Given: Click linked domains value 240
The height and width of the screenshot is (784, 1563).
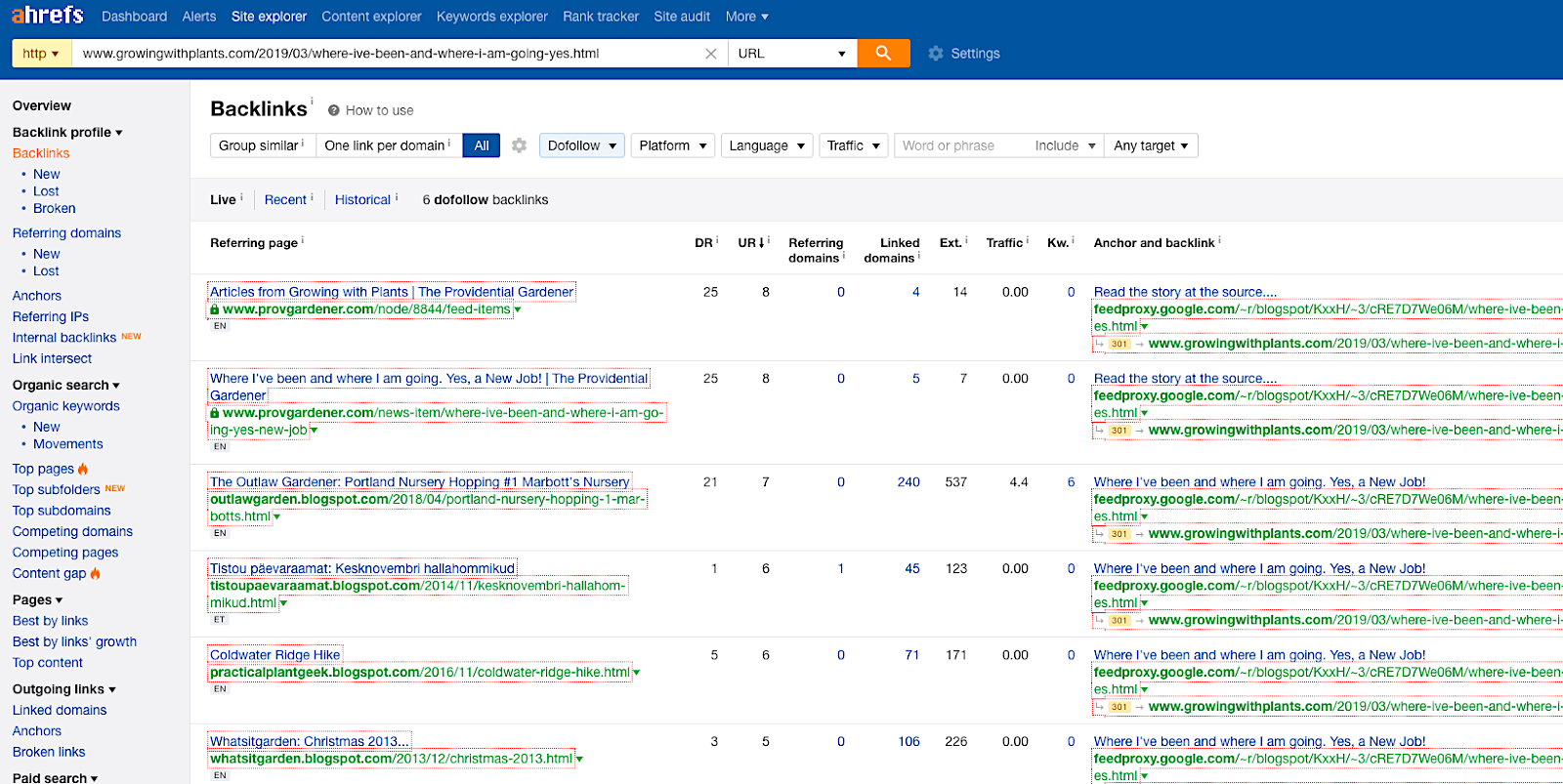Looking at the screenshot, I should point(908,482).
